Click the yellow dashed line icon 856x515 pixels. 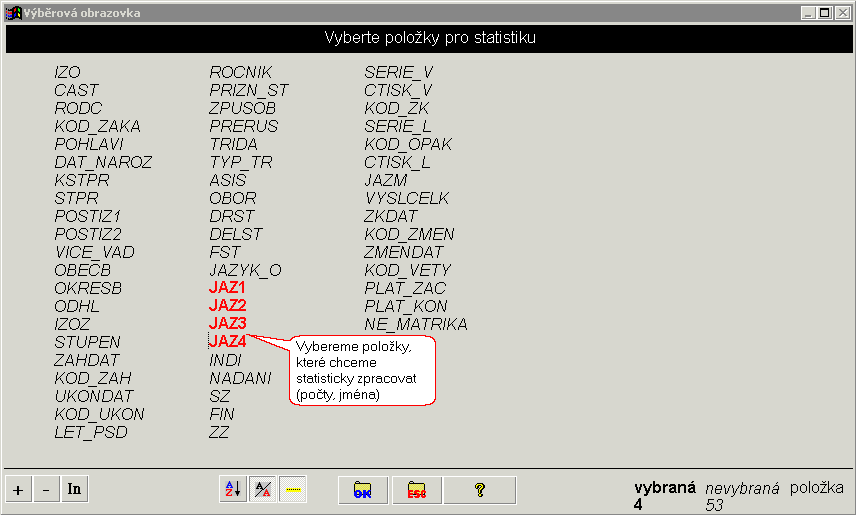coord(293,489)
